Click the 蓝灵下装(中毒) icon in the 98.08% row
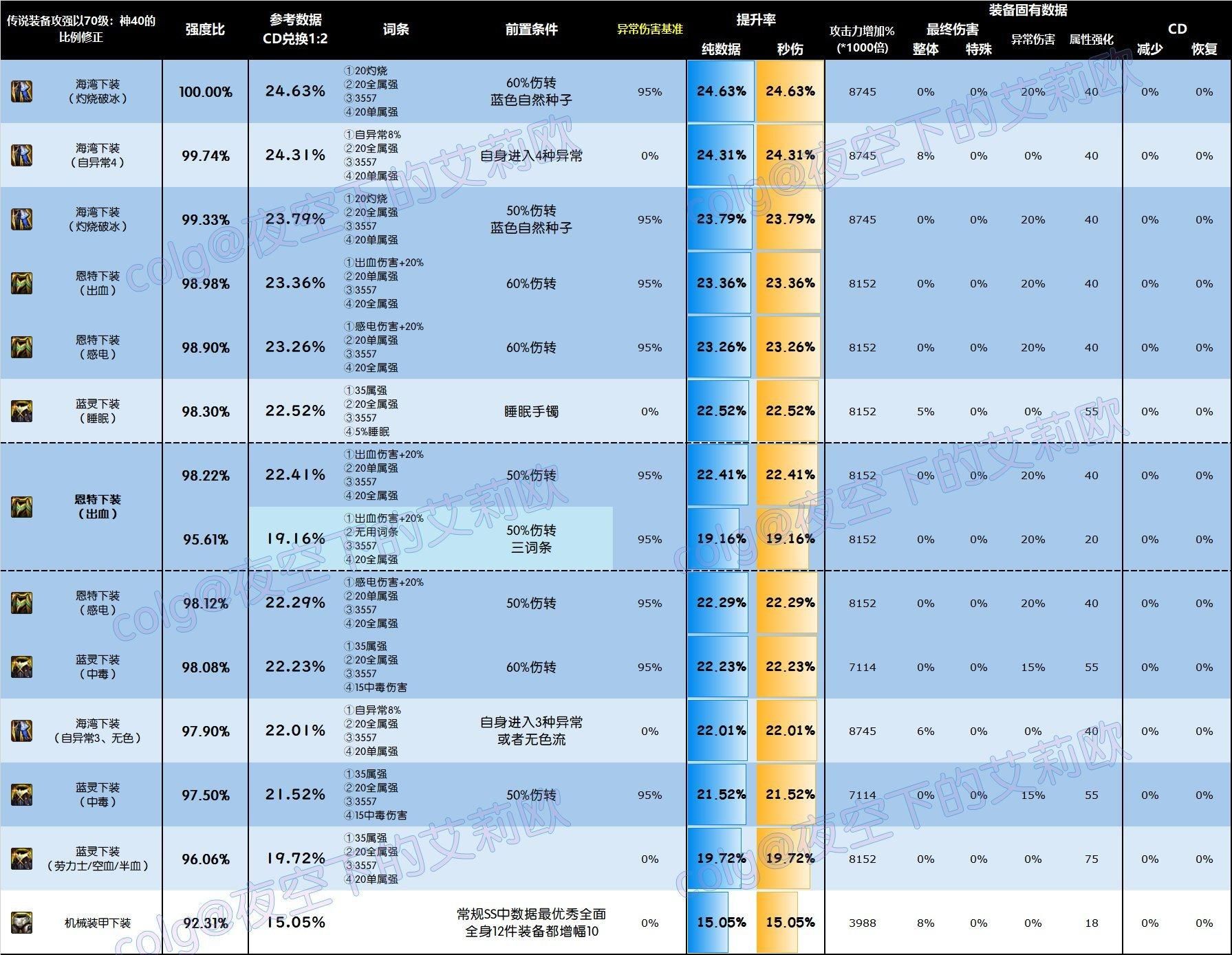 (21, 667)
